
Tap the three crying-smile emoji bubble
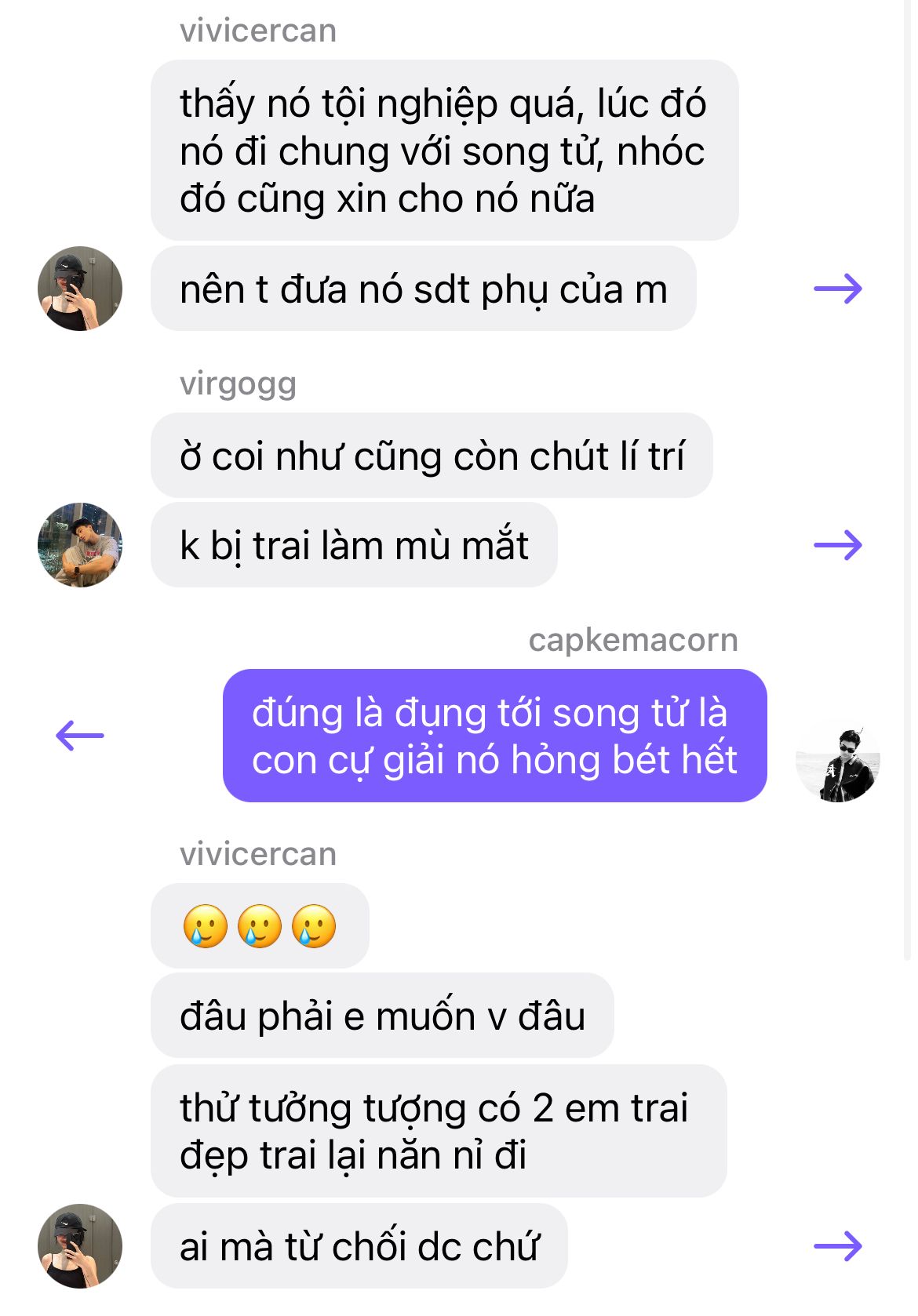260,926
